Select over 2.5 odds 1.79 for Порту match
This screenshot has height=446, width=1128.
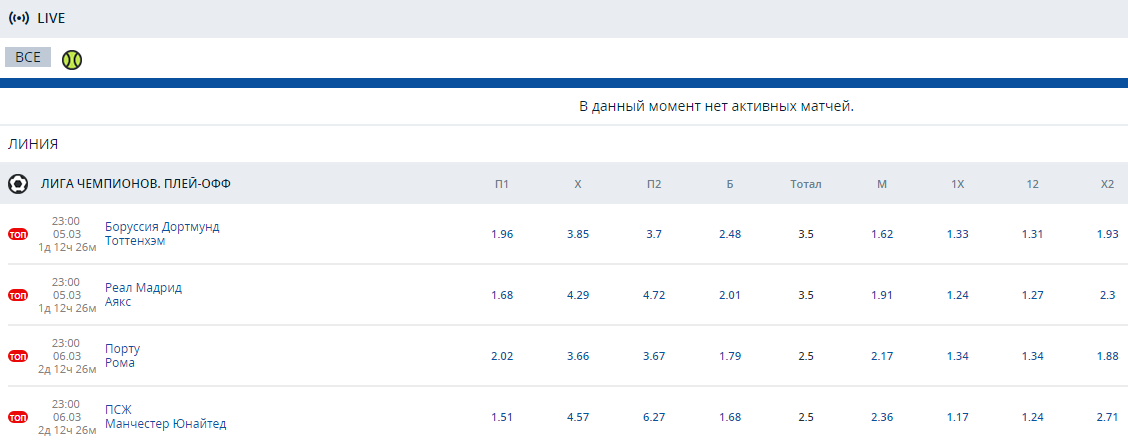coord(729,356)
